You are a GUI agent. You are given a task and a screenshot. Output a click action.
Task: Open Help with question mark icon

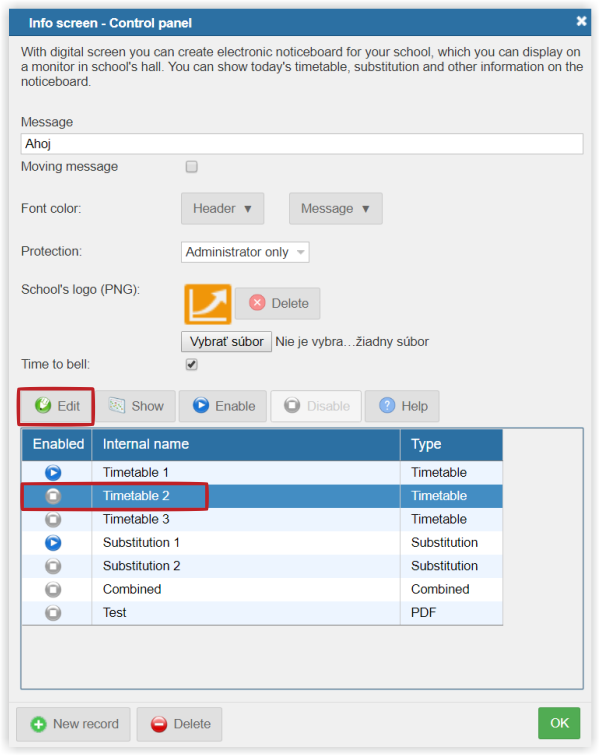[x=402, y=406]
